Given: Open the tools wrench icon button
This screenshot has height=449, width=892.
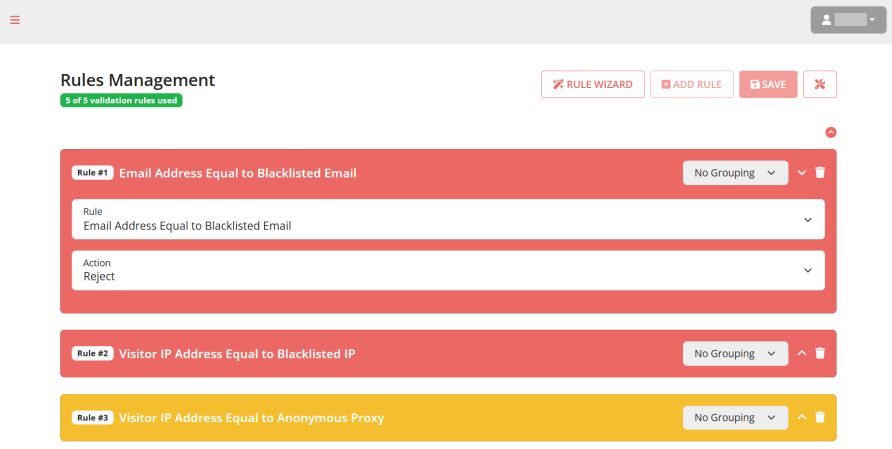Looking at the screenshot, I should click(x=820, y=84).
